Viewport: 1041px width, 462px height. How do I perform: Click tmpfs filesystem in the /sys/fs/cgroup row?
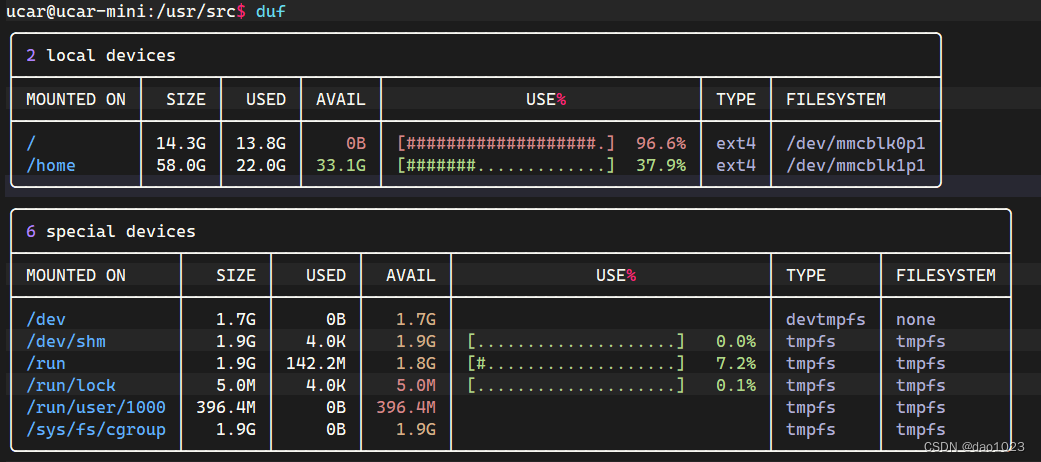921,429
